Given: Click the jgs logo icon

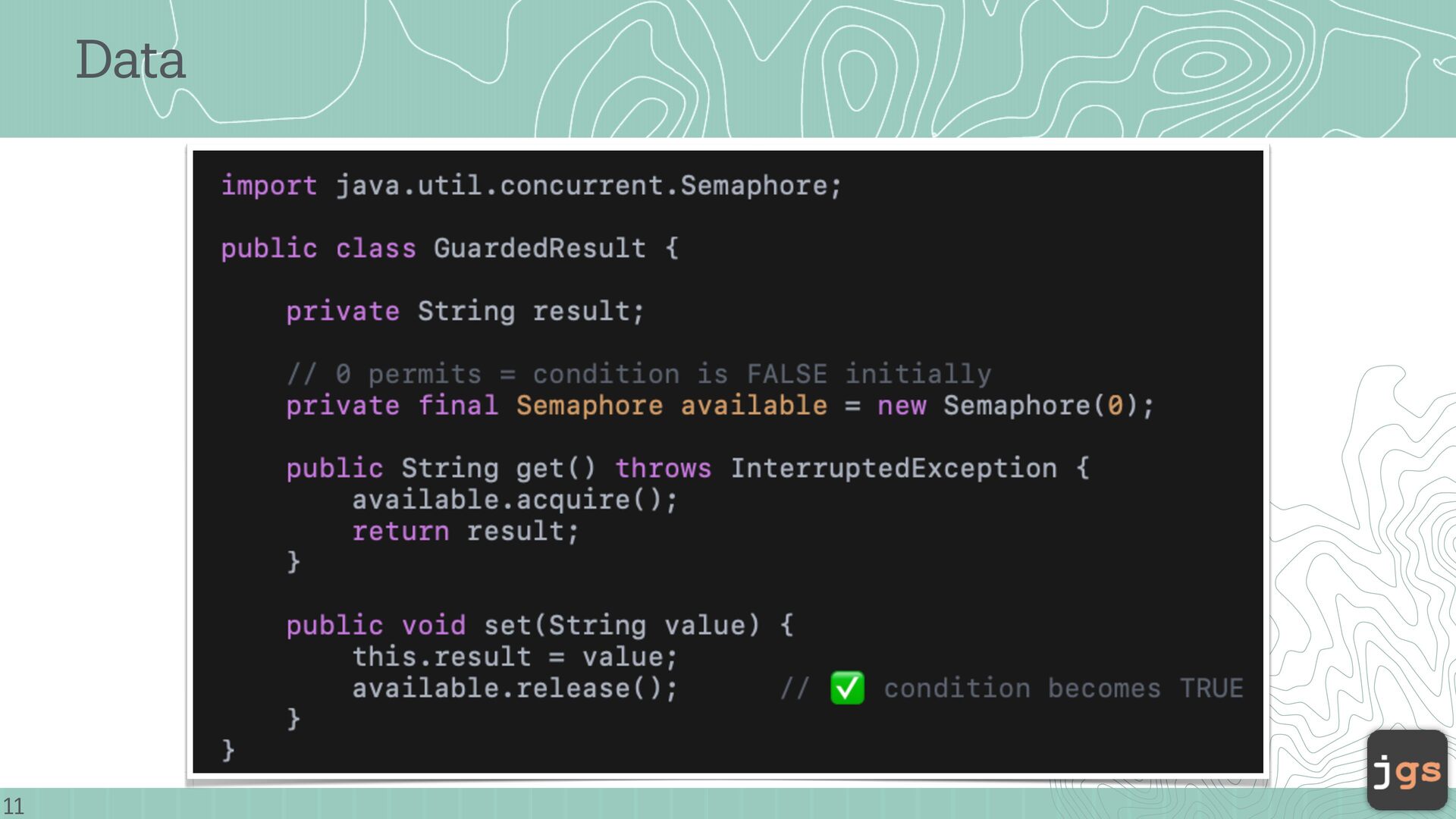Looking at the screenshot, I should point(1407,770).
